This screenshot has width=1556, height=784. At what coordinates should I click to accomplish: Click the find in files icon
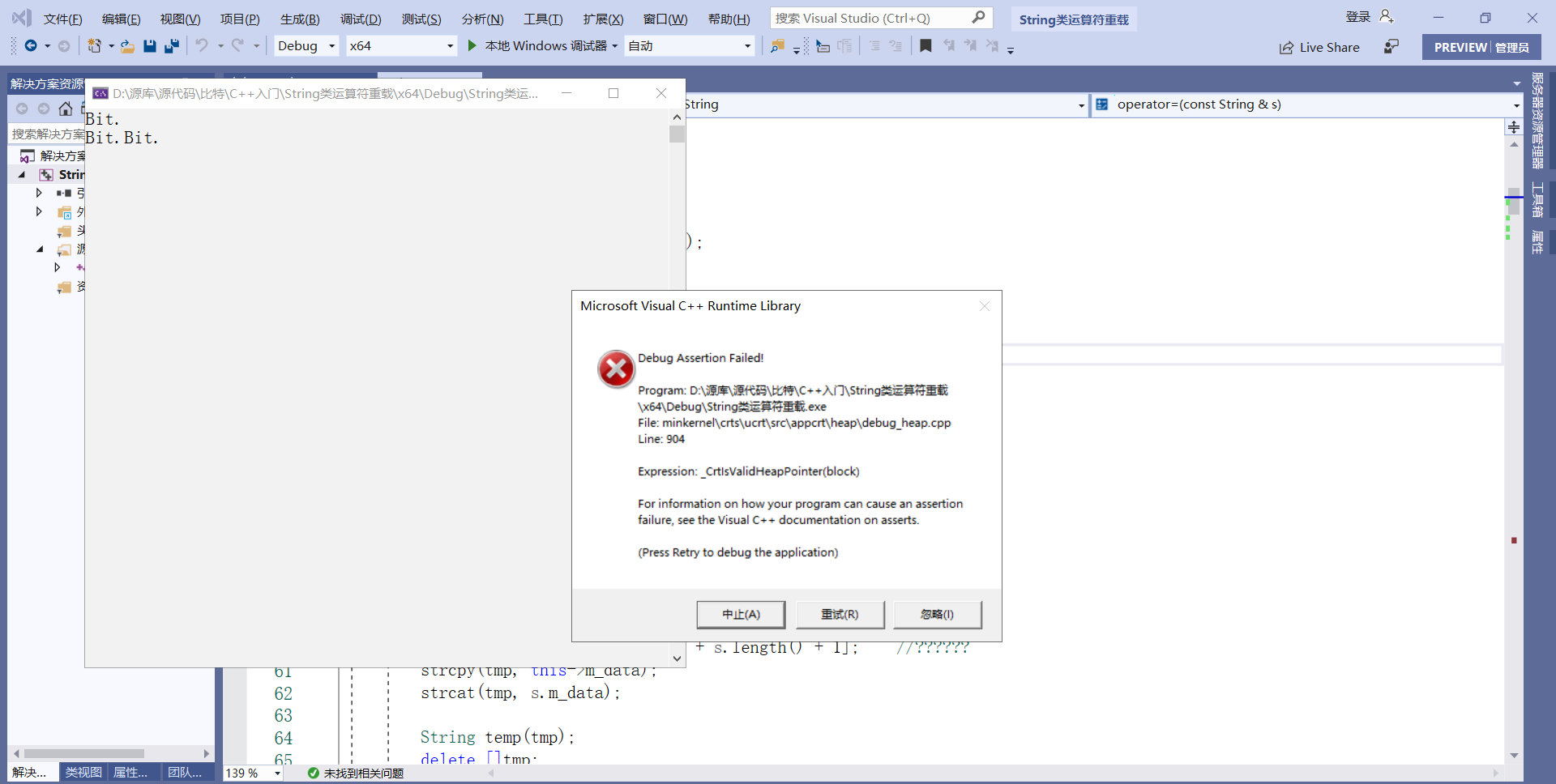[777, 46]
